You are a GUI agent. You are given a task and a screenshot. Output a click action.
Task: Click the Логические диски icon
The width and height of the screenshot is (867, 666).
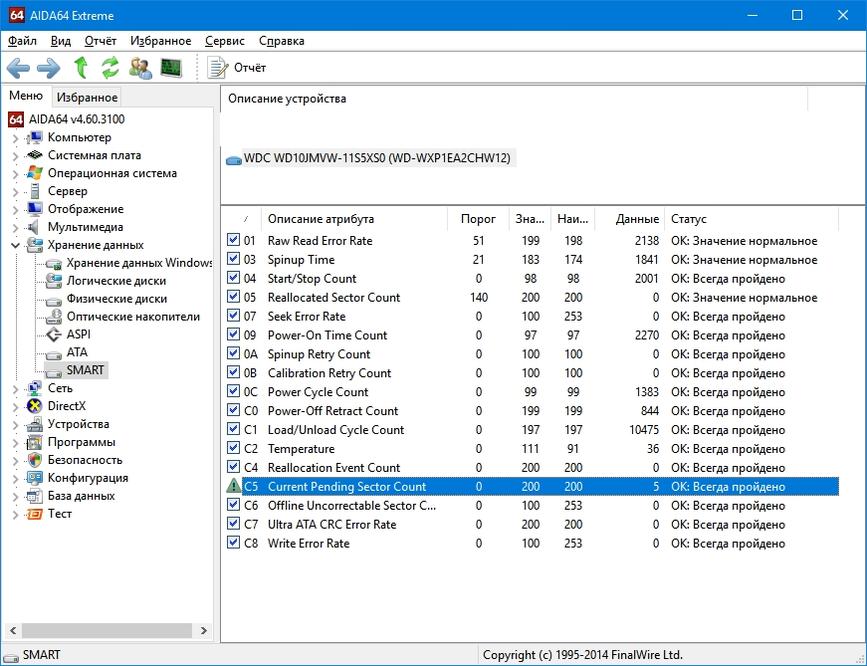point(54,280)
